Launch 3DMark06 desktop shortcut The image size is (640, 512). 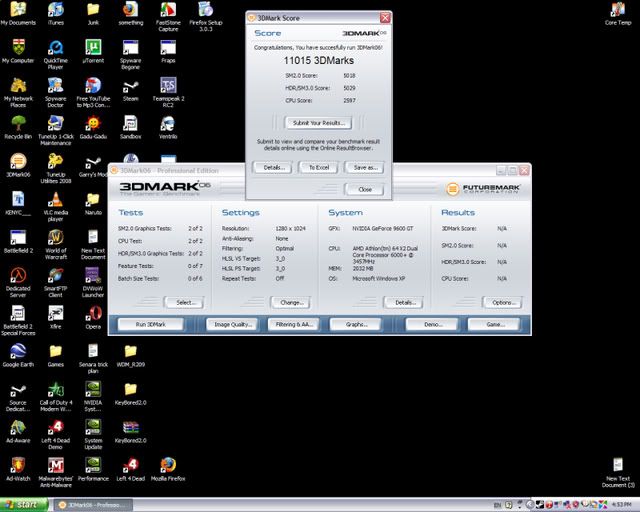(18, 165)
